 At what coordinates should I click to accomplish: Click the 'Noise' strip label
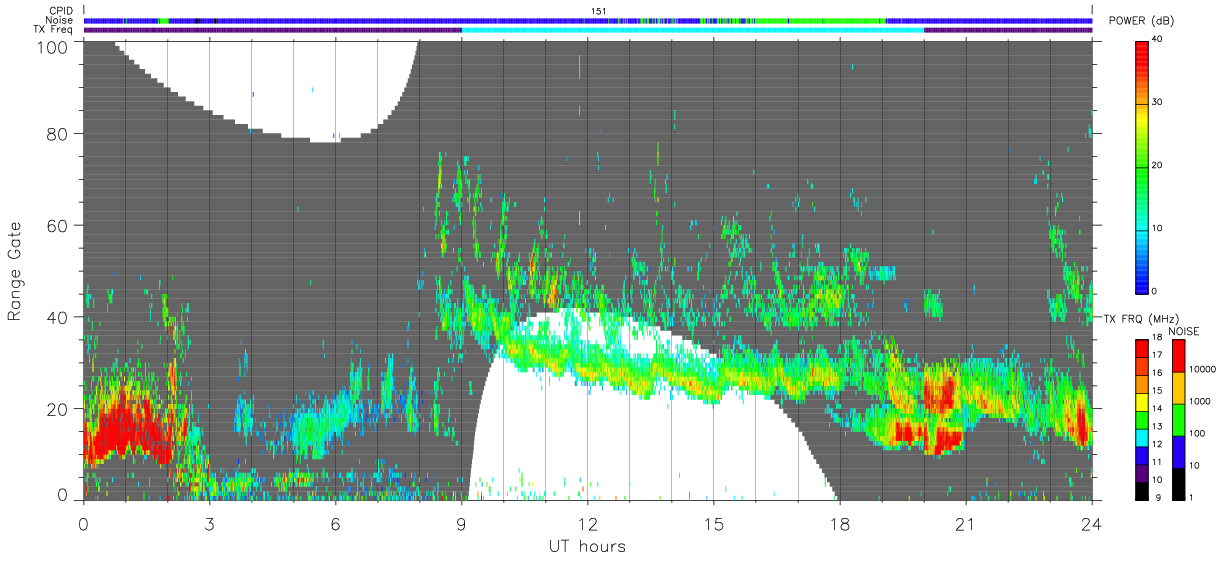[x=61, y=20]
